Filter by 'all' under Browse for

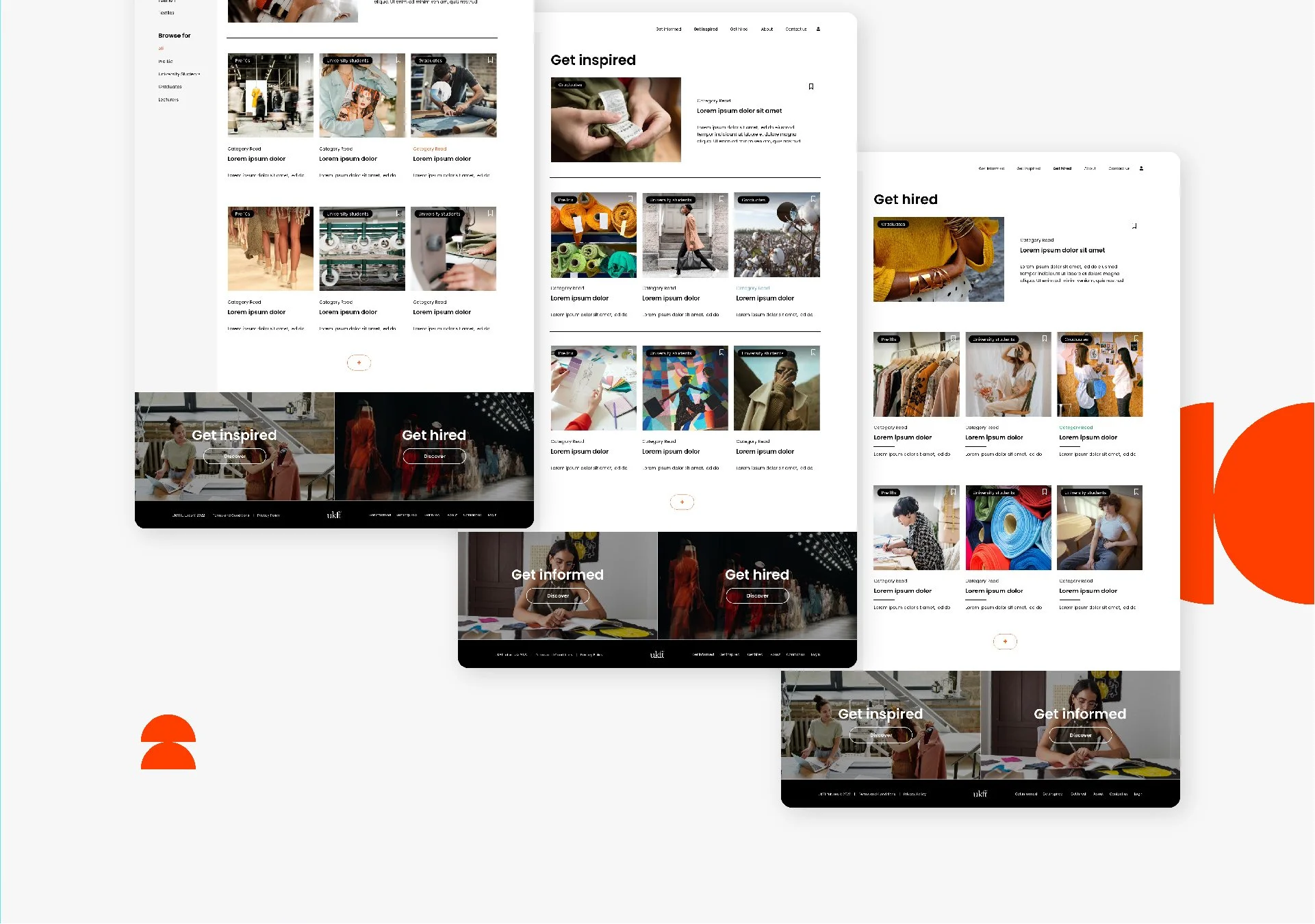[x=162, y=49]
